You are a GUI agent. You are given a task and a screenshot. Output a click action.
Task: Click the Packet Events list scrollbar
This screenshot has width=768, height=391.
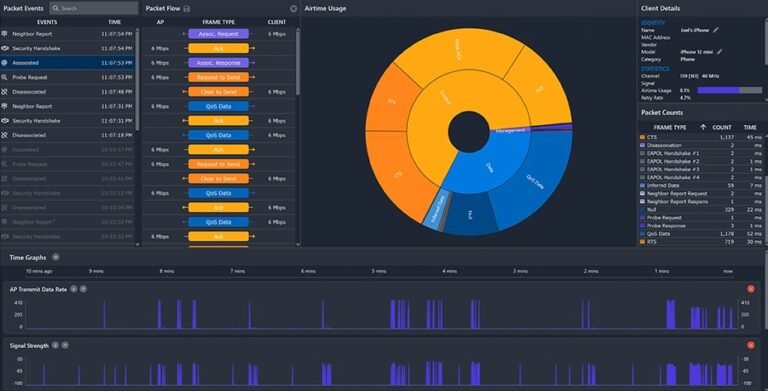click(137, 78)
